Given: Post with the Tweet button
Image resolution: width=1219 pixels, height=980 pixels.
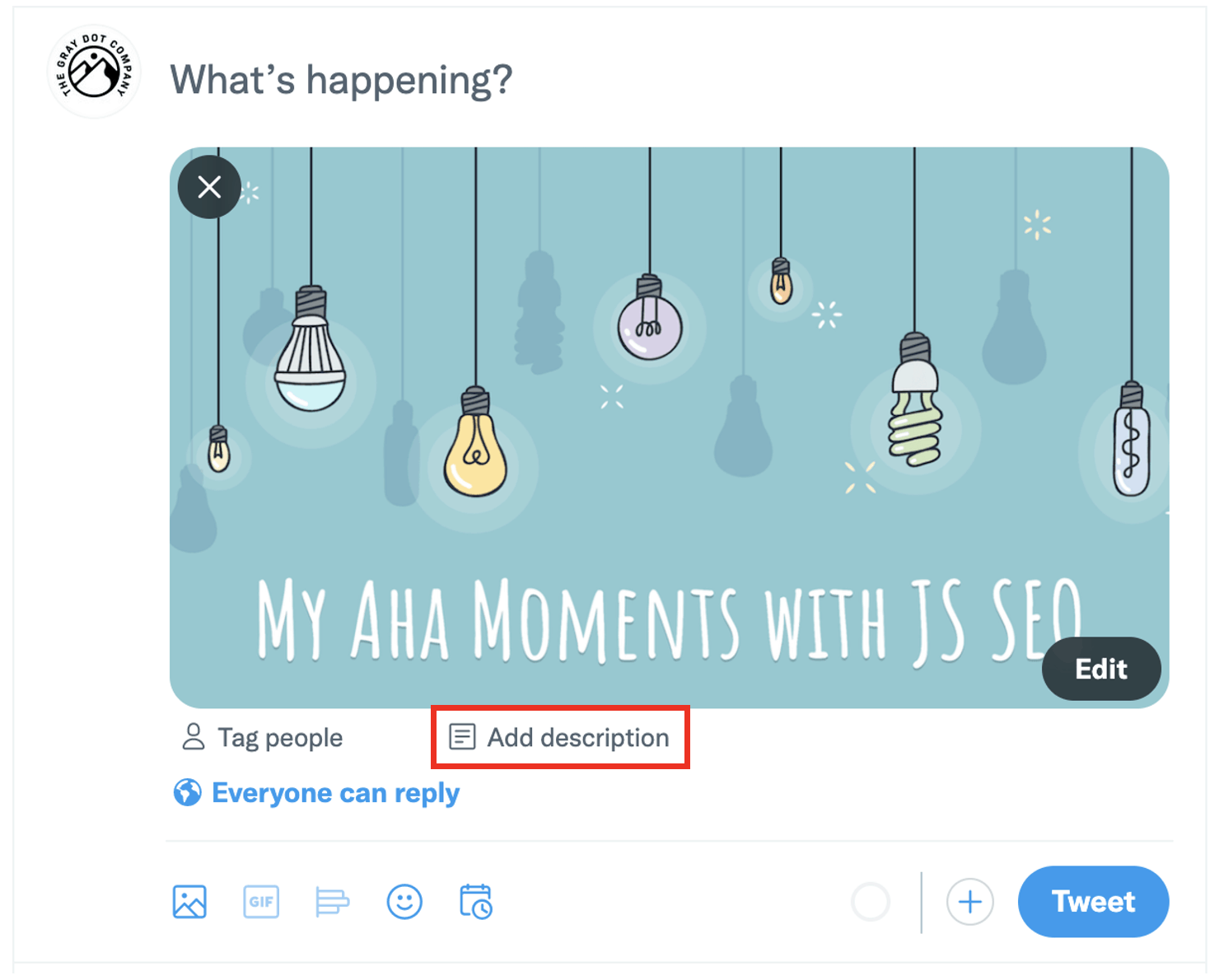Looking at the screenshot, I should pos(1093,902).
